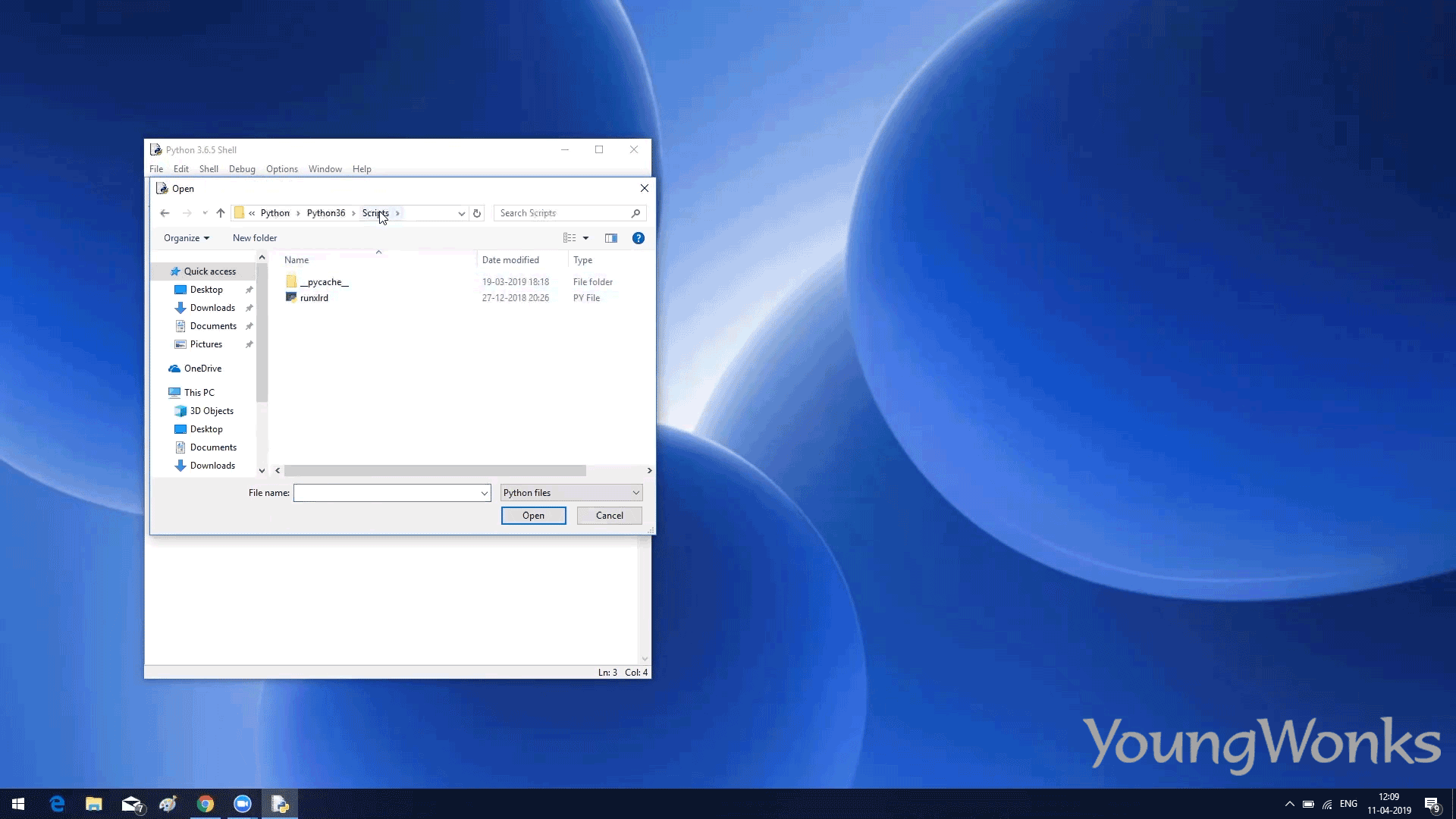The width and height of the screenshot is (1456, 819).
Task: Click Scripts breadcrumb segment
Action: pos(375,213)
